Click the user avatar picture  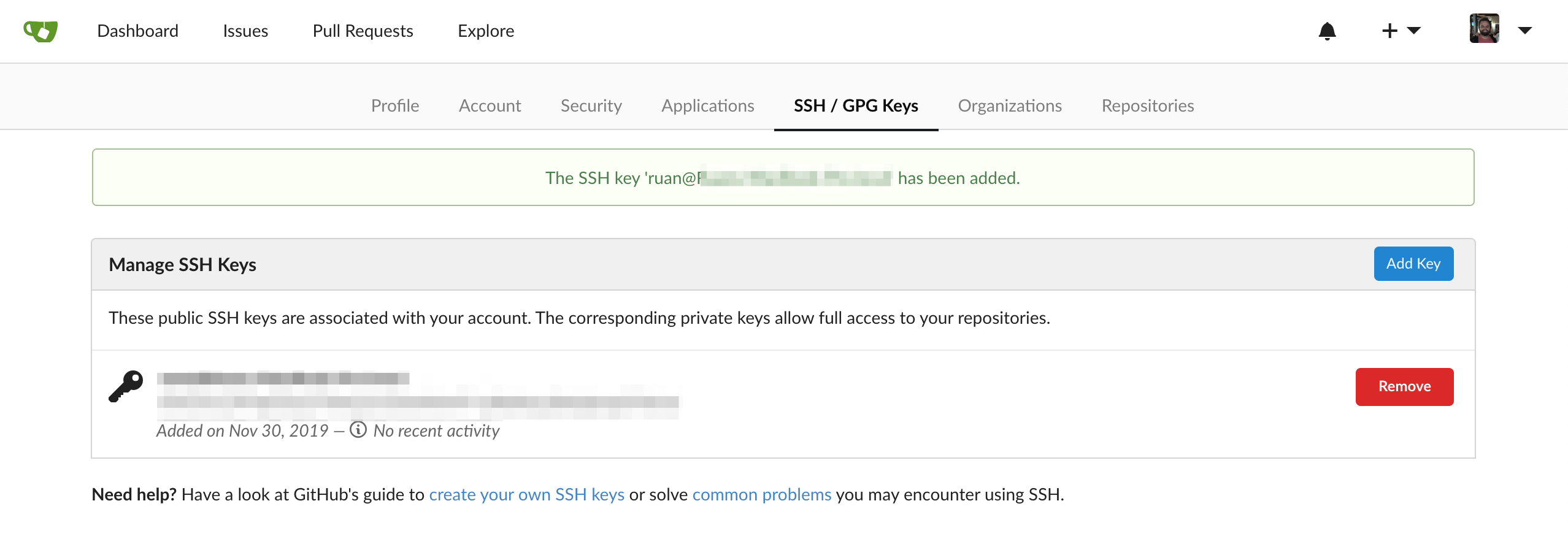pyautogui.click(x=1484, y=29)
